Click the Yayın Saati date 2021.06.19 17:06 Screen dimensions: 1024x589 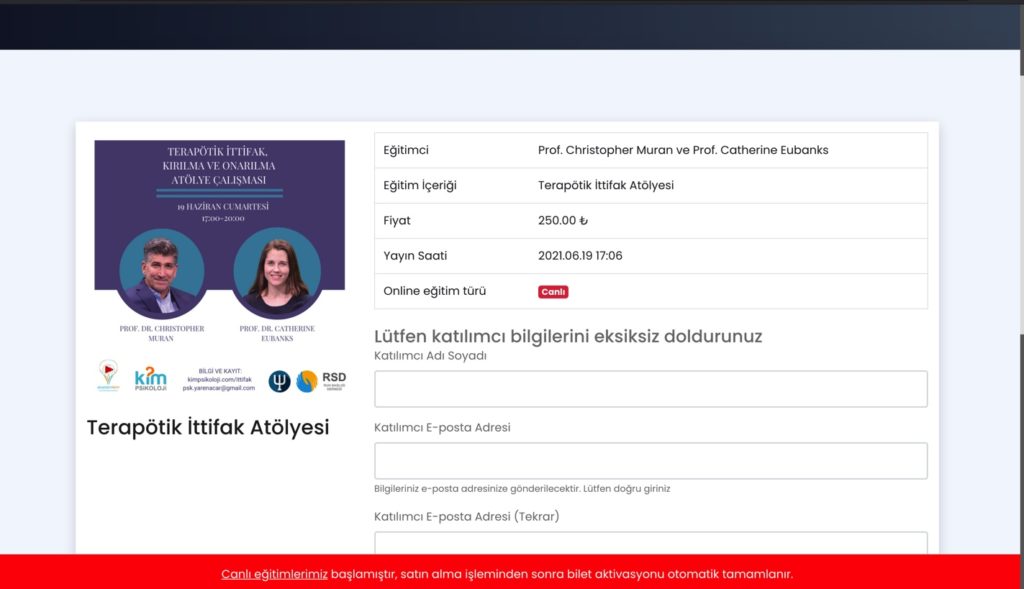click(x=580, y=256)
